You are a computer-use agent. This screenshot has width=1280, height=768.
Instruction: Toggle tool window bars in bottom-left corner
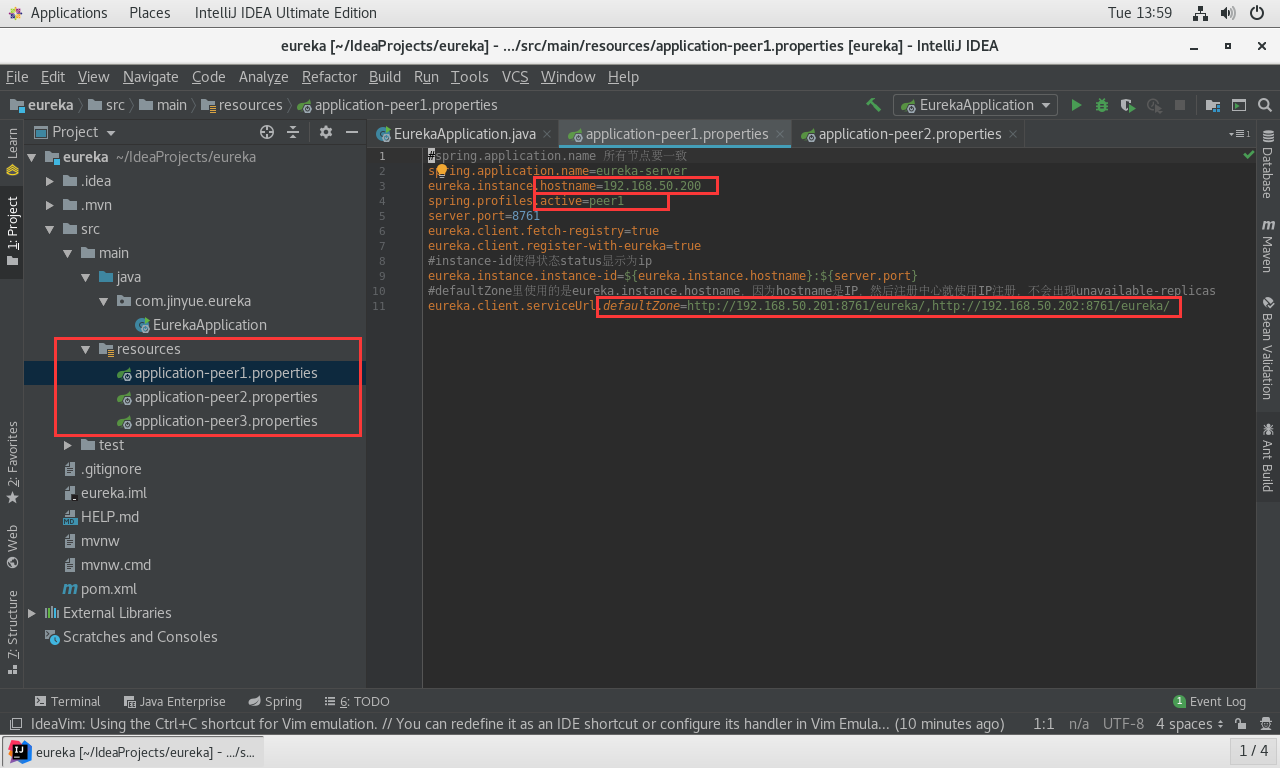16,724
